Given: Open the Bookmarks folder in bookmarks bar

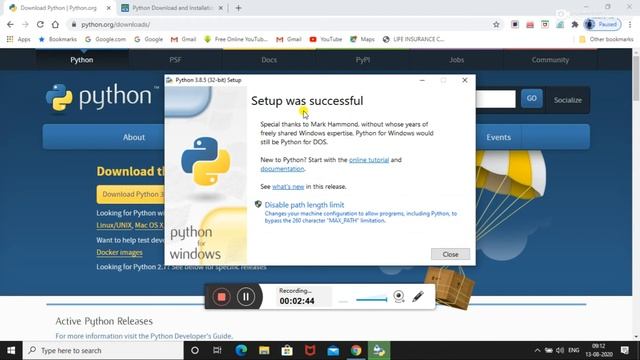Looking at the screenshot, I should point(58,39).
